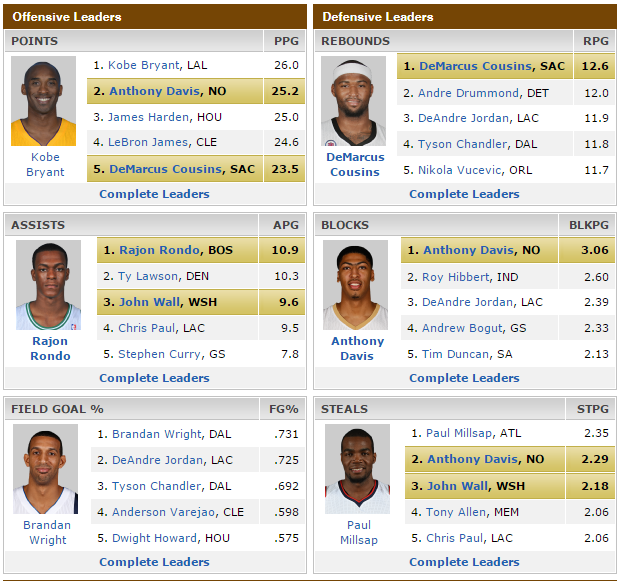Click the PPG column header
This screenshot has height=581, width=623.
click(286, 41)
